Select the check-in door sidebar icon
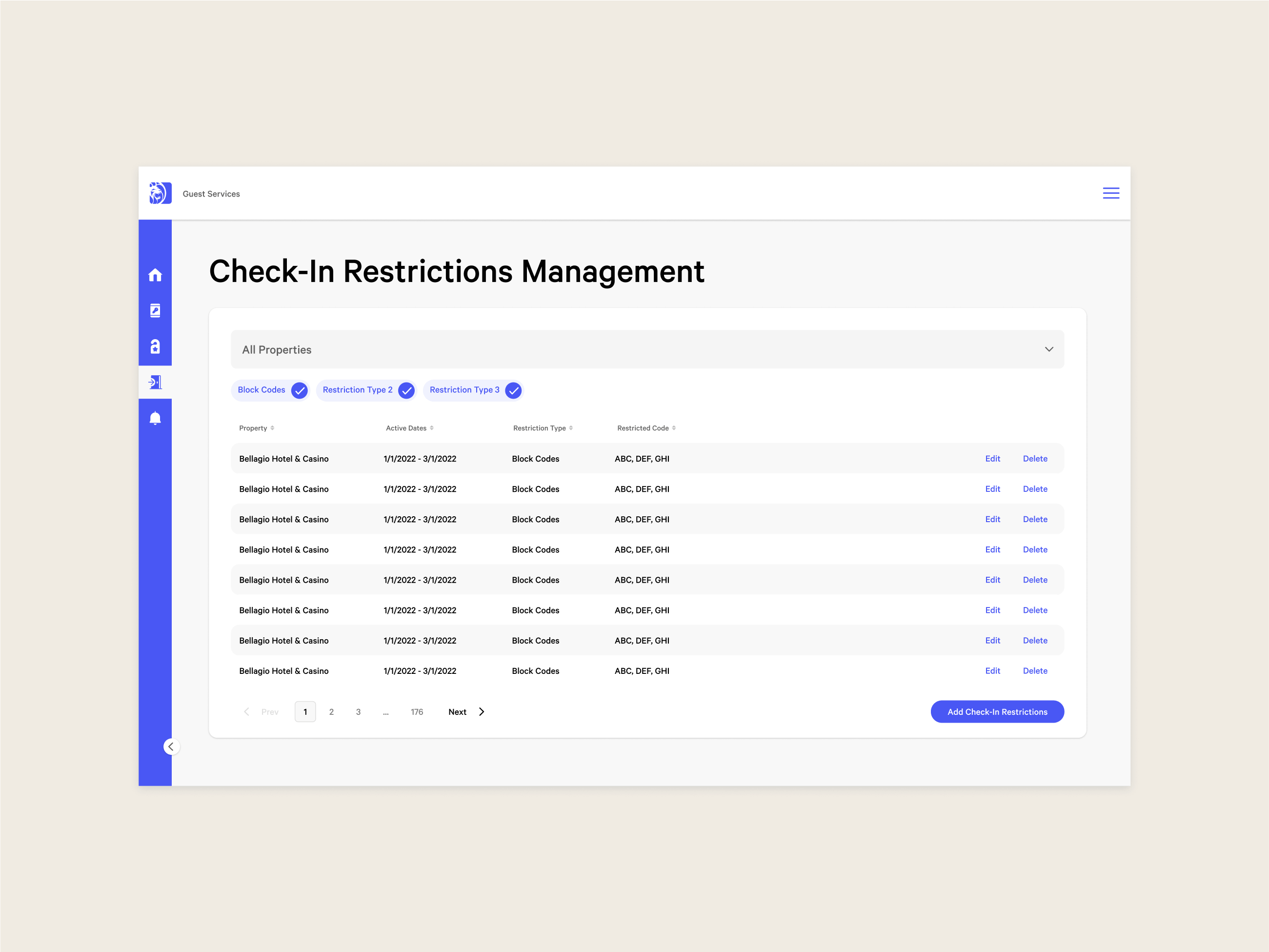 pyautogui.click(x=155, y=382)
